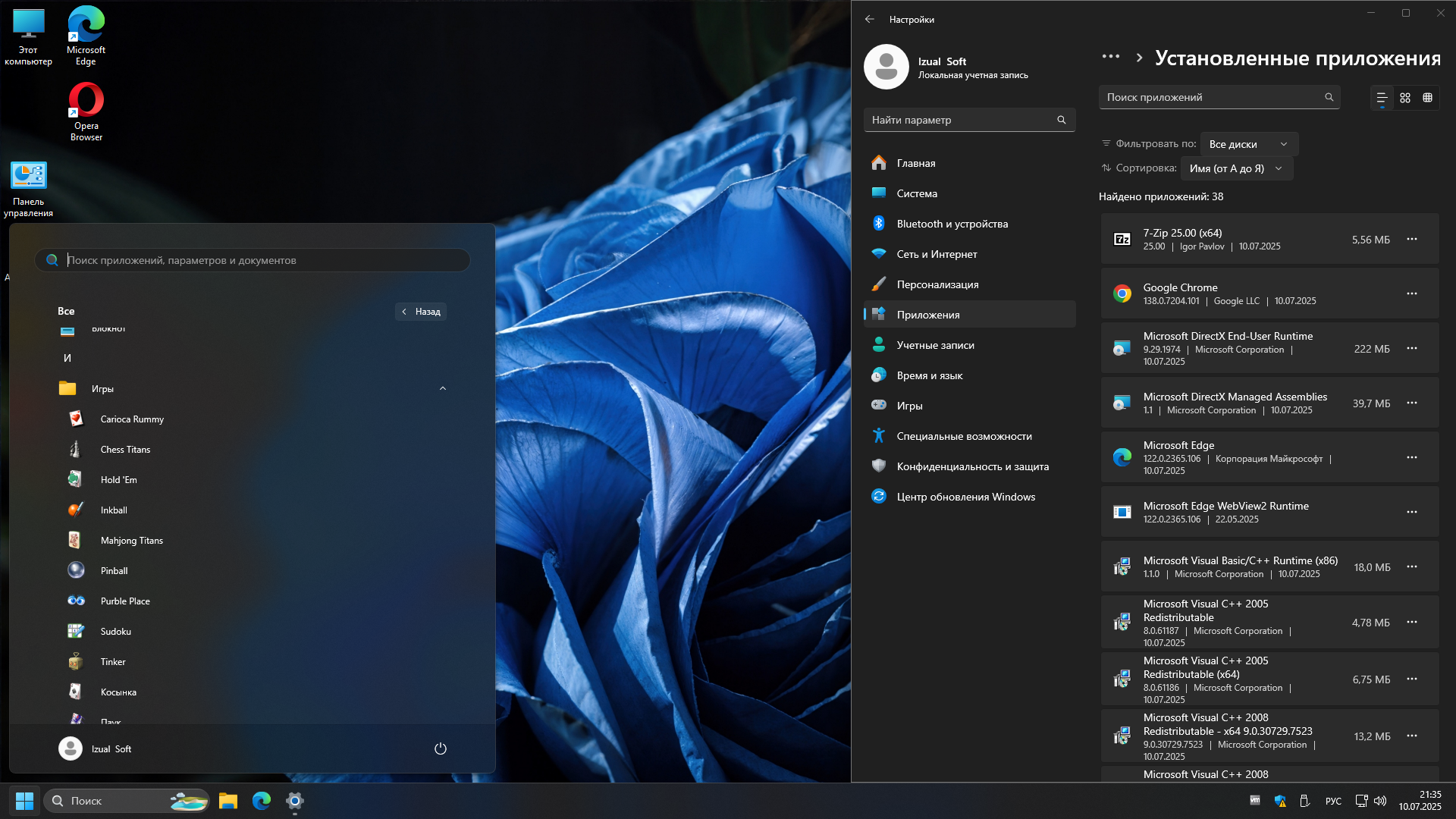Viewport: 1456px width, 819px height.
Task: Open more options for Visual Basic/C++ Runtime (x86)
Action: click(x=1412, y=567)
